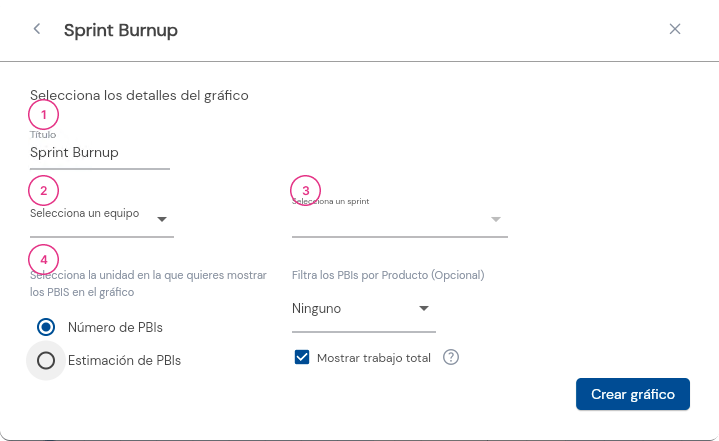Go back using the left chevron arrow
Image resolution: width=719 pixels, height=441 pixels.
[37, 29]
